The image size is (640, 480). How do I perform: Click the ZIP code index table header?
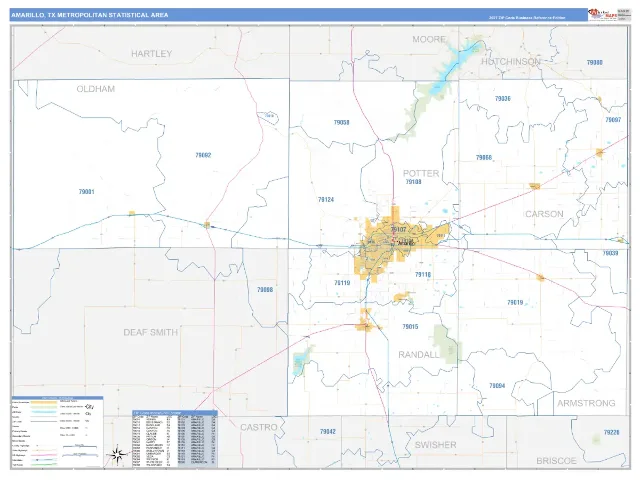(x=175, y=413)
